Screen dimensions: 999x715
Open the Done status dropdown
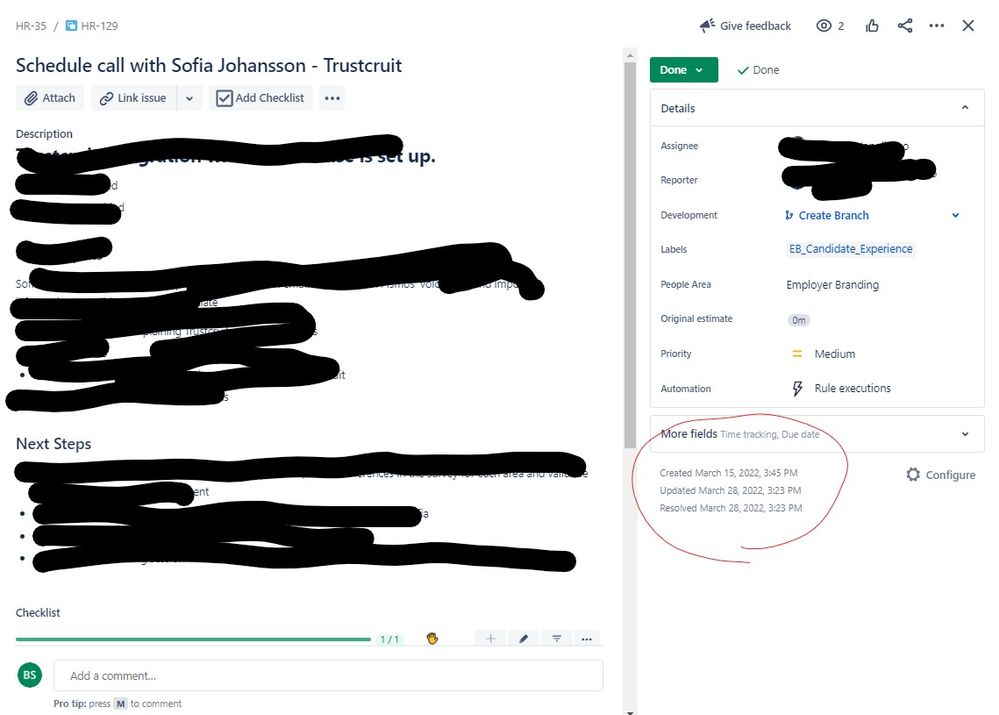click(x=684, y=70)
